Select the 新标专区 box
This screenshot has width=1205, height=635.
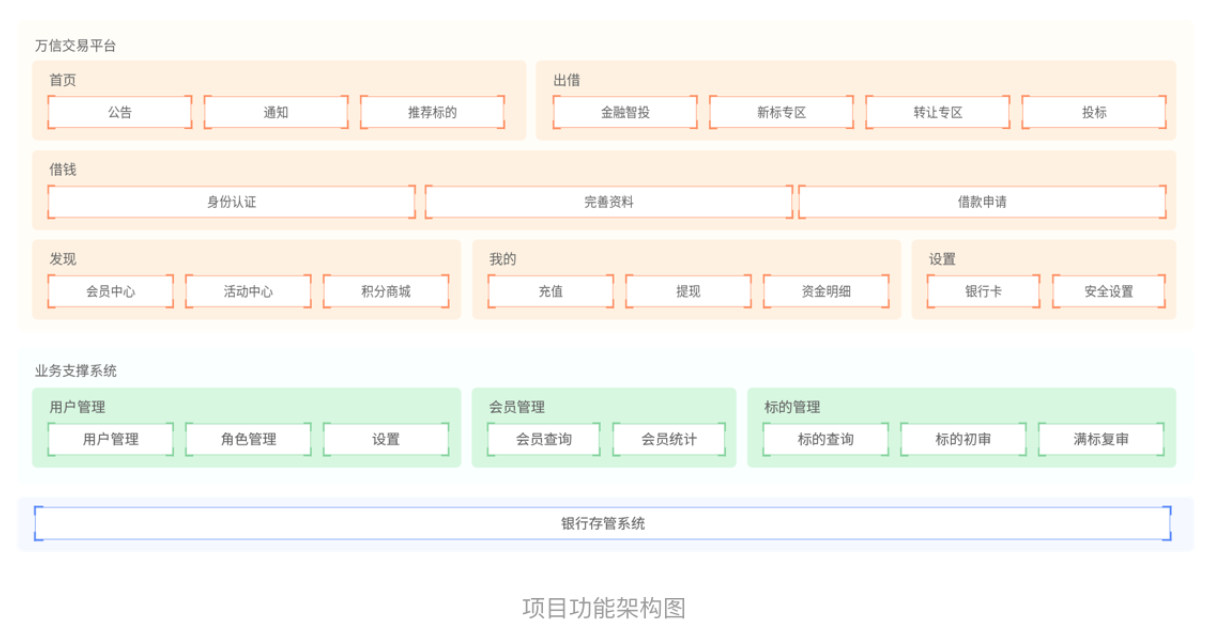pyautogui.click(x=781, y=112)
